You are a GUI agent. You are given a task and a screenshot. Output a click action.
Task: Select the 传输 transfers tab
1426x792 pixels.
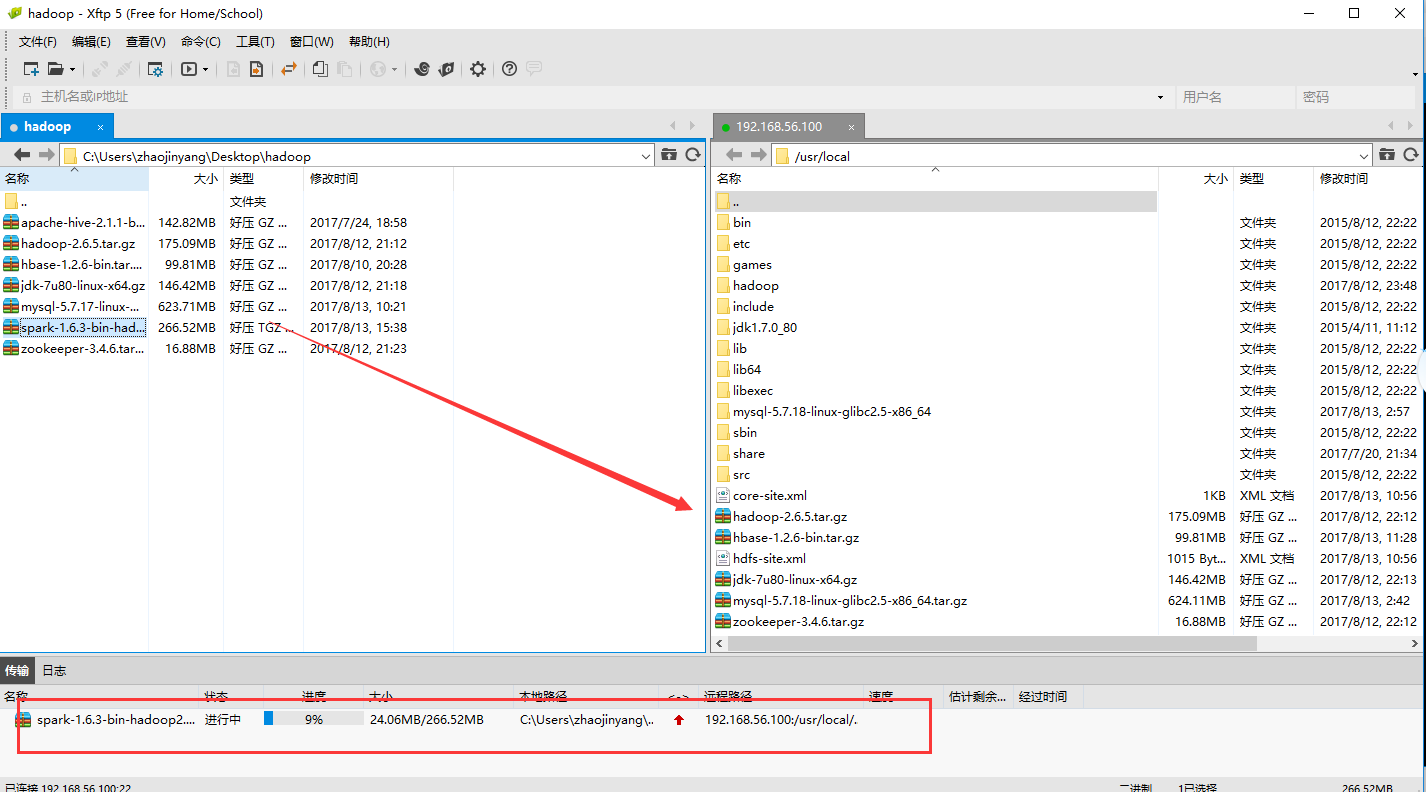tap(17, 671)
